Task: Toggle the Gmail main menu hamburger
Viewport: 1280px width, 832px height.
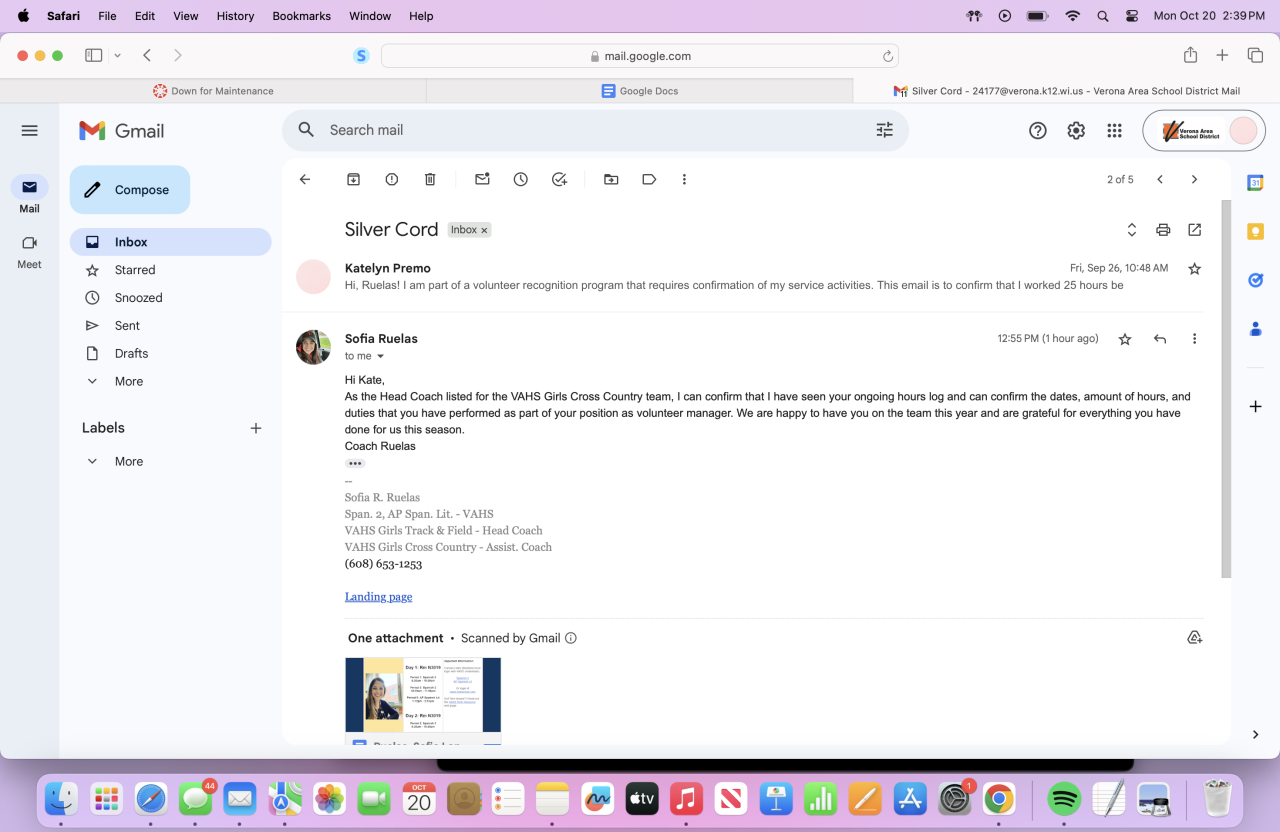Action: pos(29,130)
